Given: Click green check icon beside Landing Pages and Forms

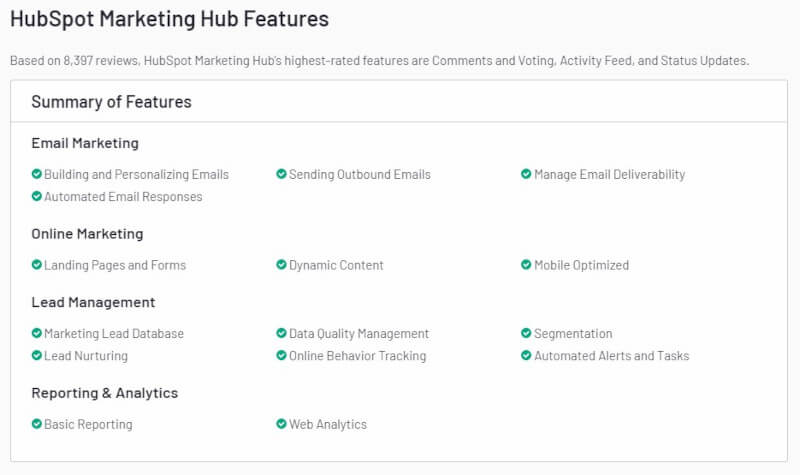Looking at the screenshot, I should point(37,265).
